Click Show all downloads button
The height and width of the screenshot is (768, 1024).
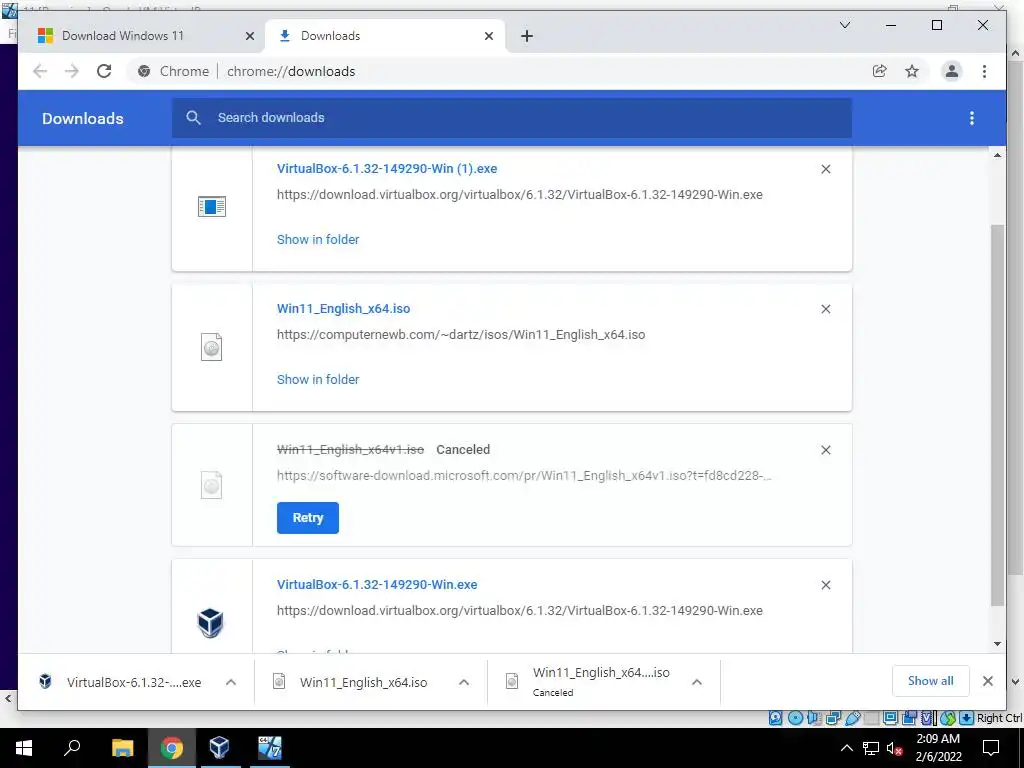(931, 681)
